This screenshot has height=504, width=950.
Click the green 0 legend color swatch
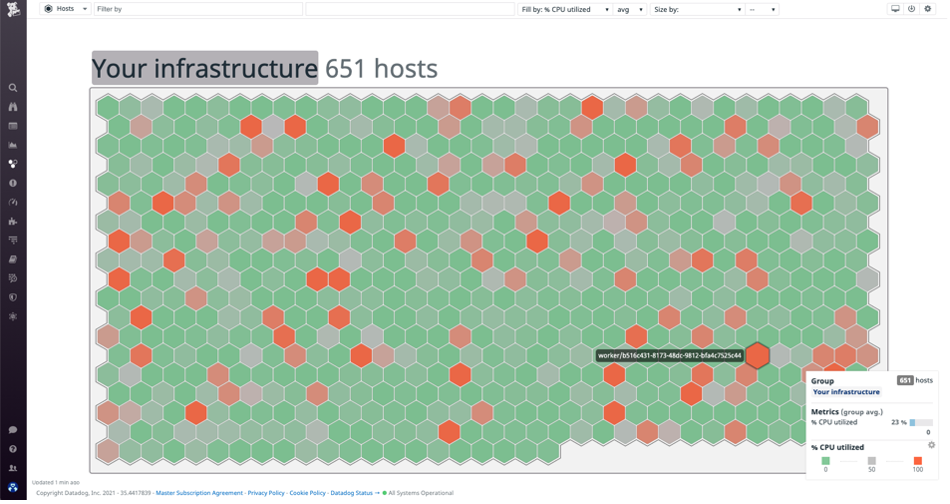point(825,461)
